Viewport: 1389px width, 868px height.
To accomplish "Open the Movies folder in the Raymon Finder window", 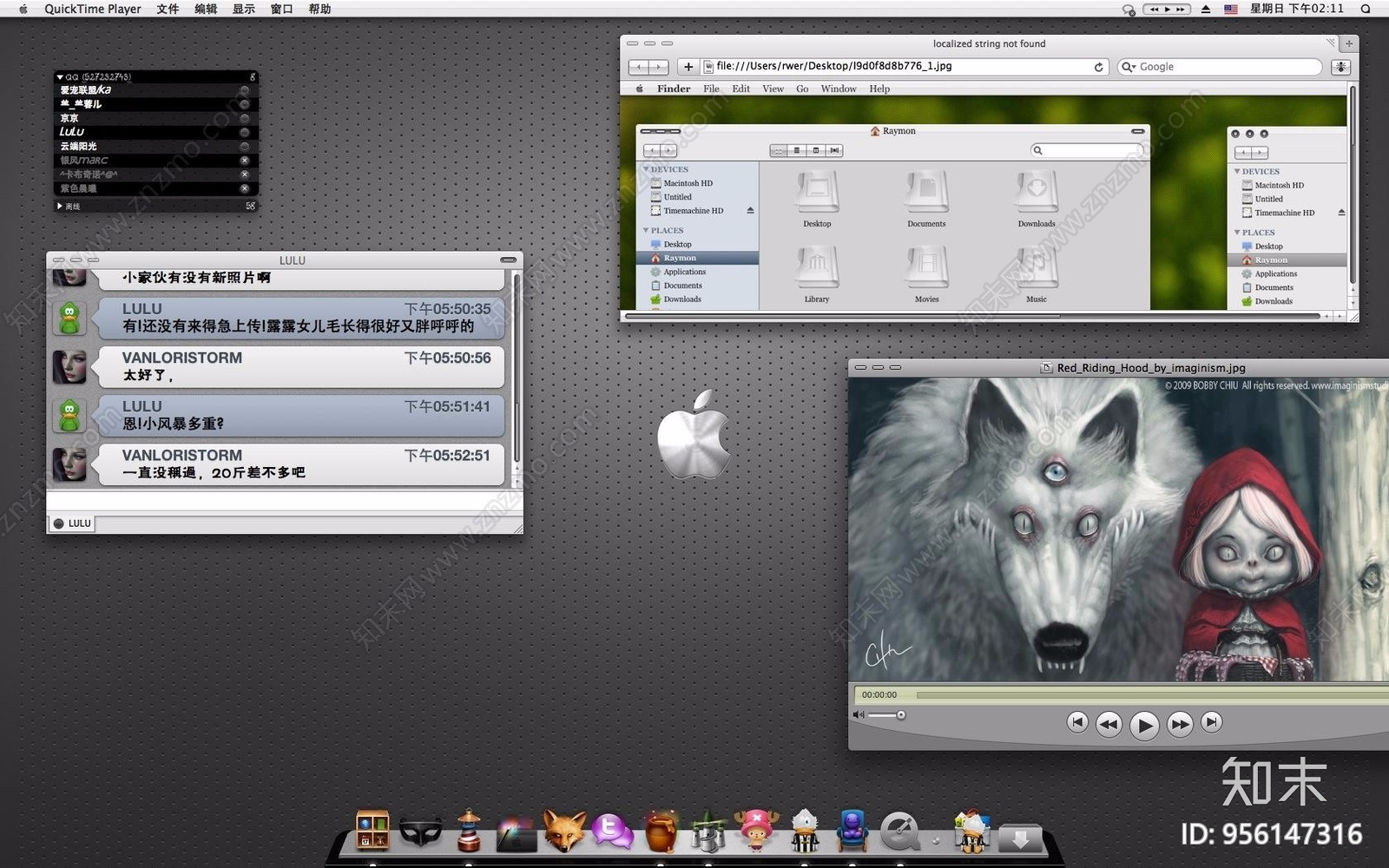I will point(926,274).
